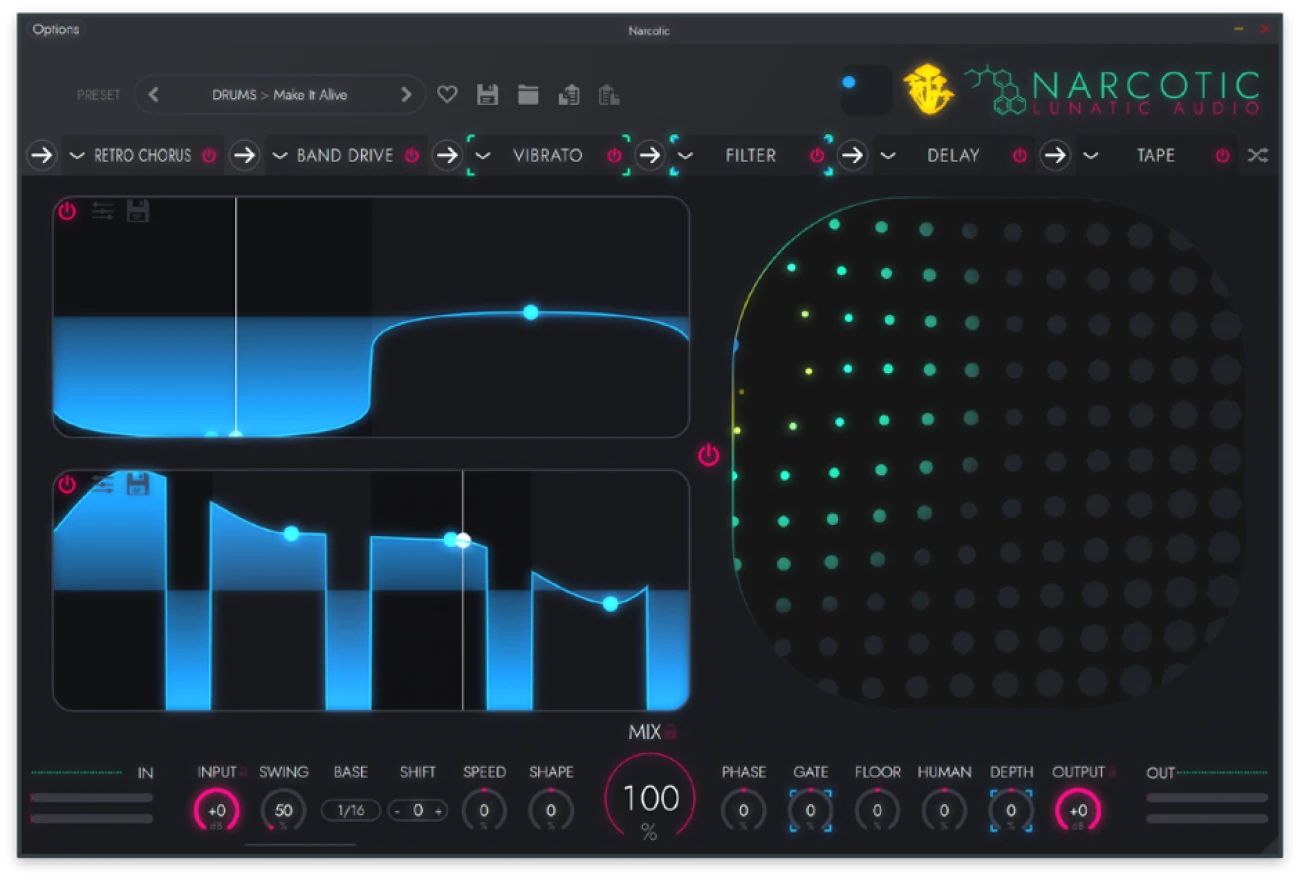
Task: Click the OUTPUT gain knob
Action: pyautogui.click(x=1078, y=811)
